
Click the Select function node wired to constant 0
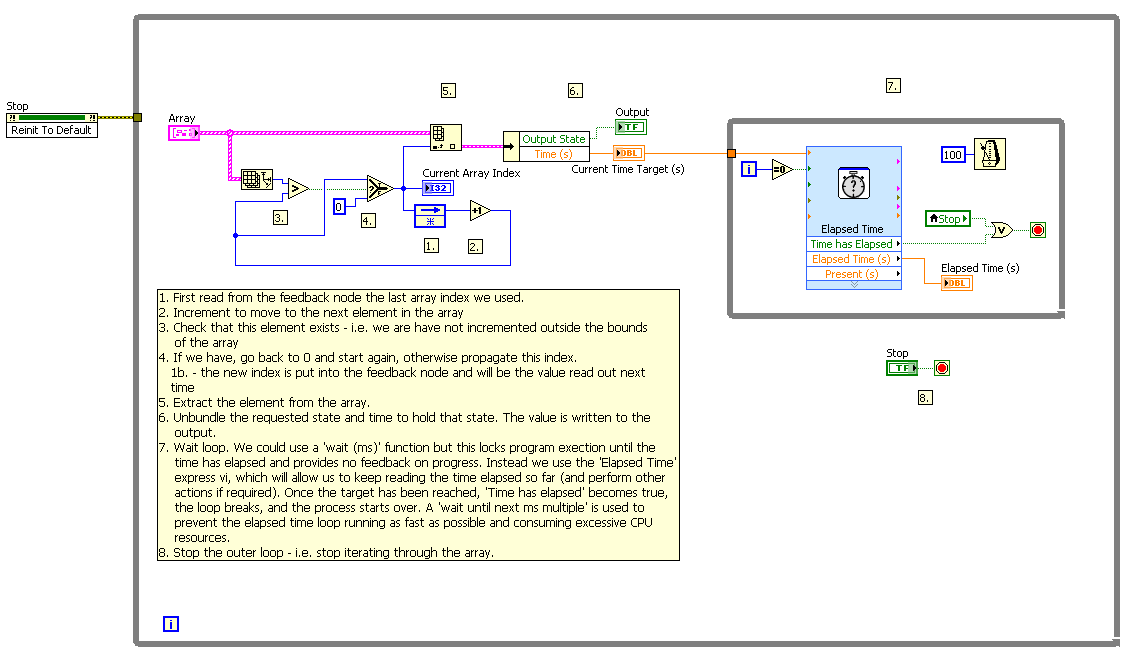(x=380, y=187)
